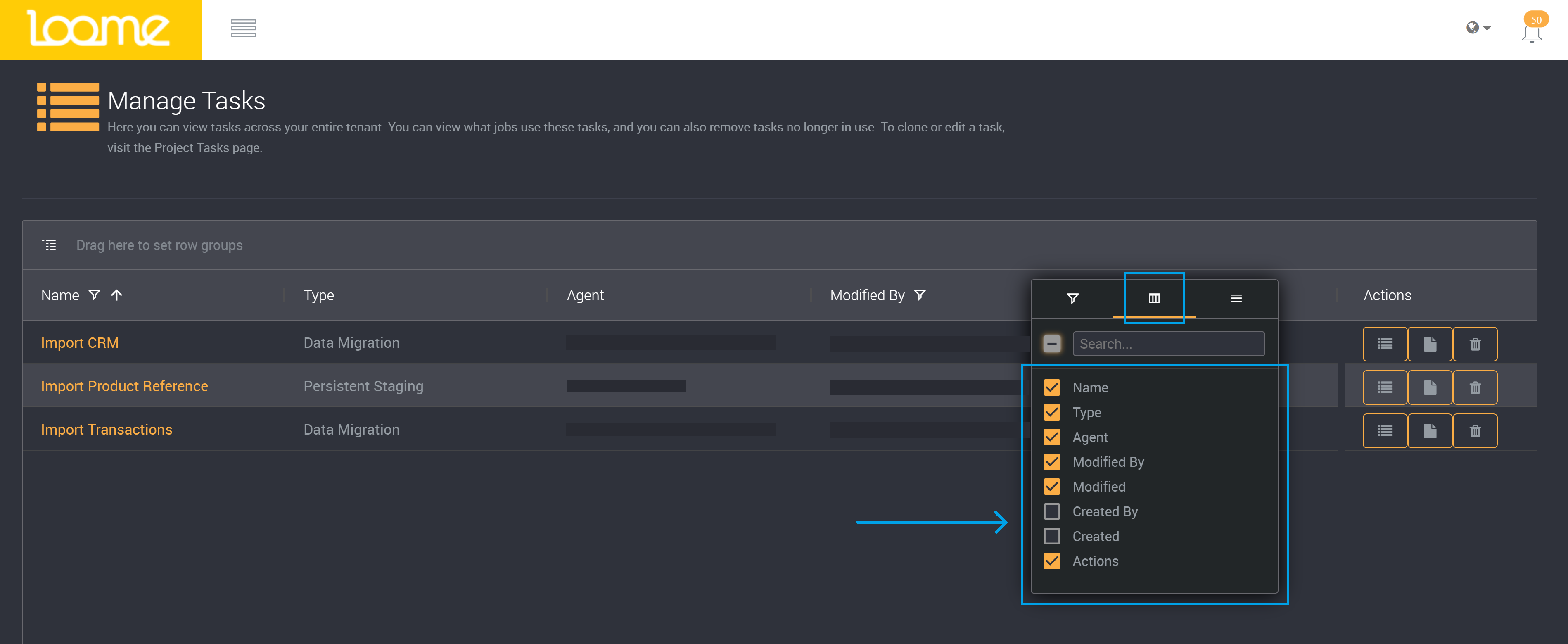Click the column Search field
The width and height of the screenshot is (1568, 644).
point(1168,344)
